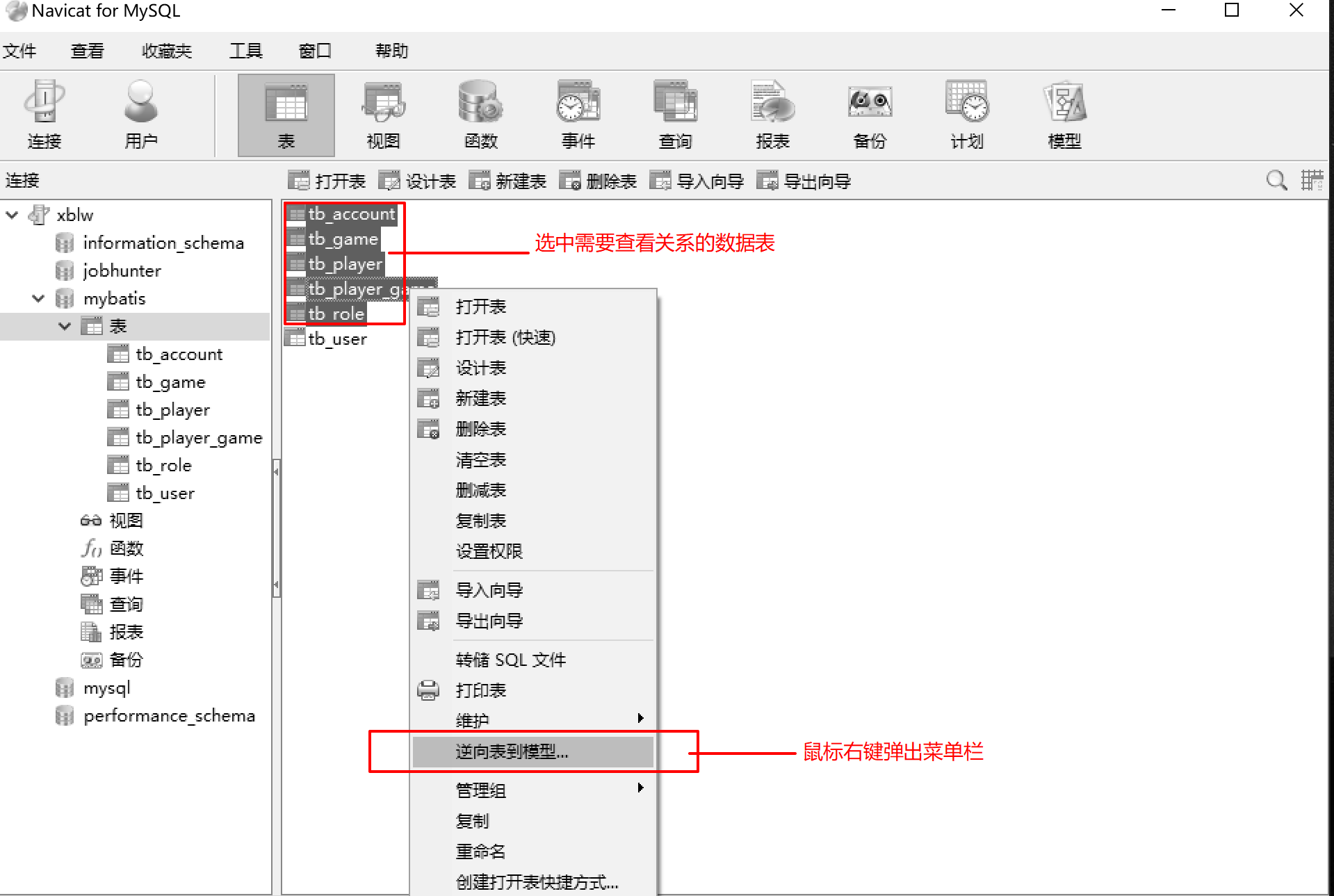Image resolution: width=1334 pixels, height=896 pixels.
Task: Choose 删减表 in context menu
Action: 533,491
